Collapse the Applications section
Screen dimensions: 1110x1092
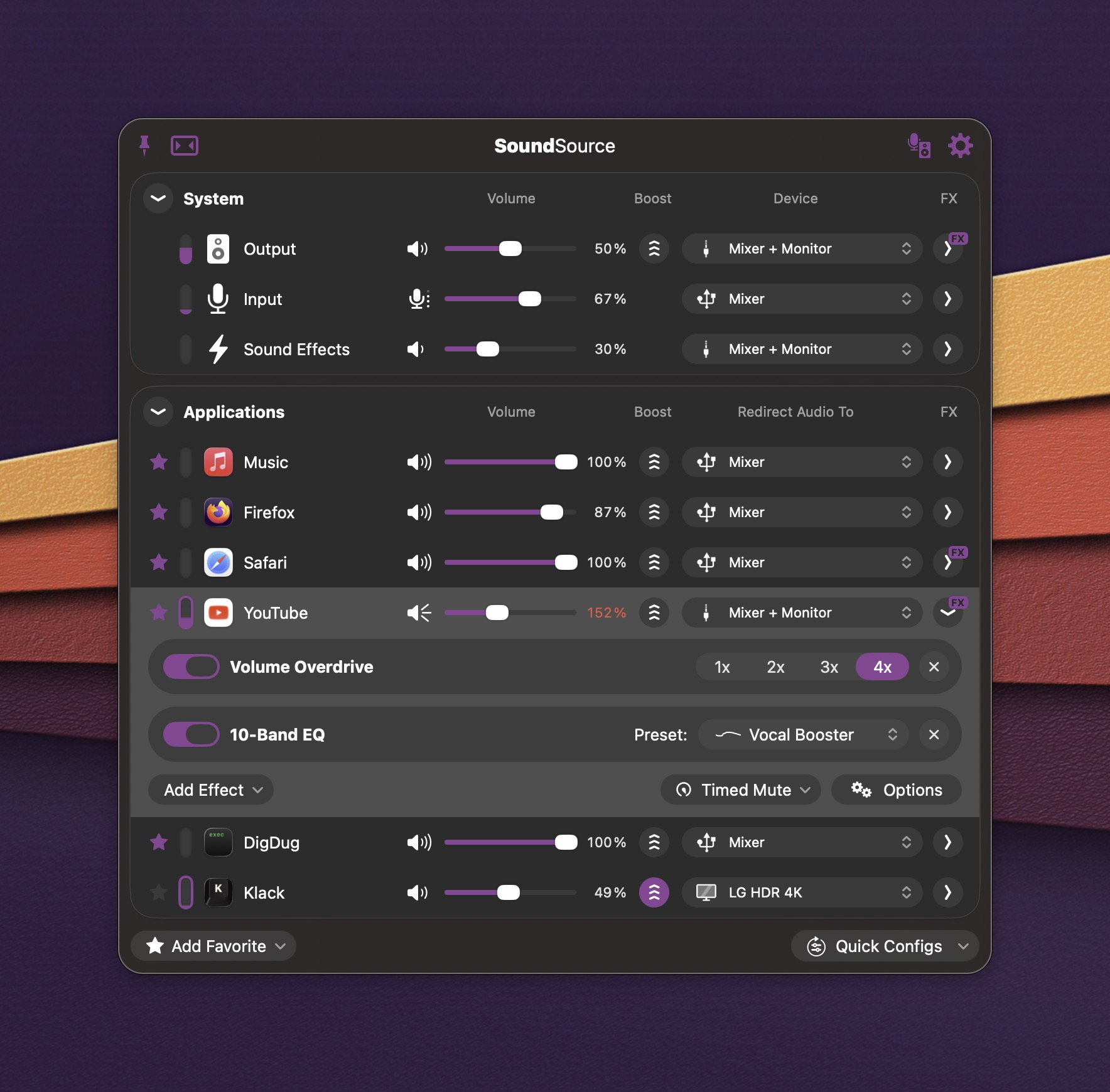click(x=158, y=412)
